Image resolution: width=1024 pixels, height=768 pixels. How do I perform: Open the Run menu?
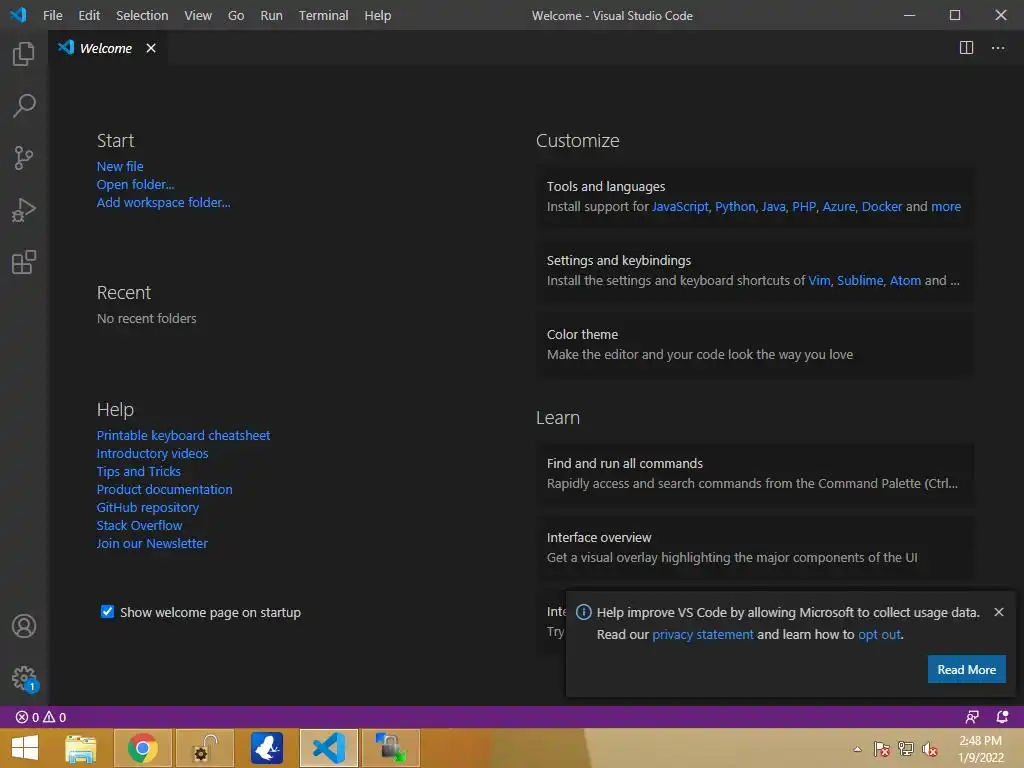(x=271, y=15)
